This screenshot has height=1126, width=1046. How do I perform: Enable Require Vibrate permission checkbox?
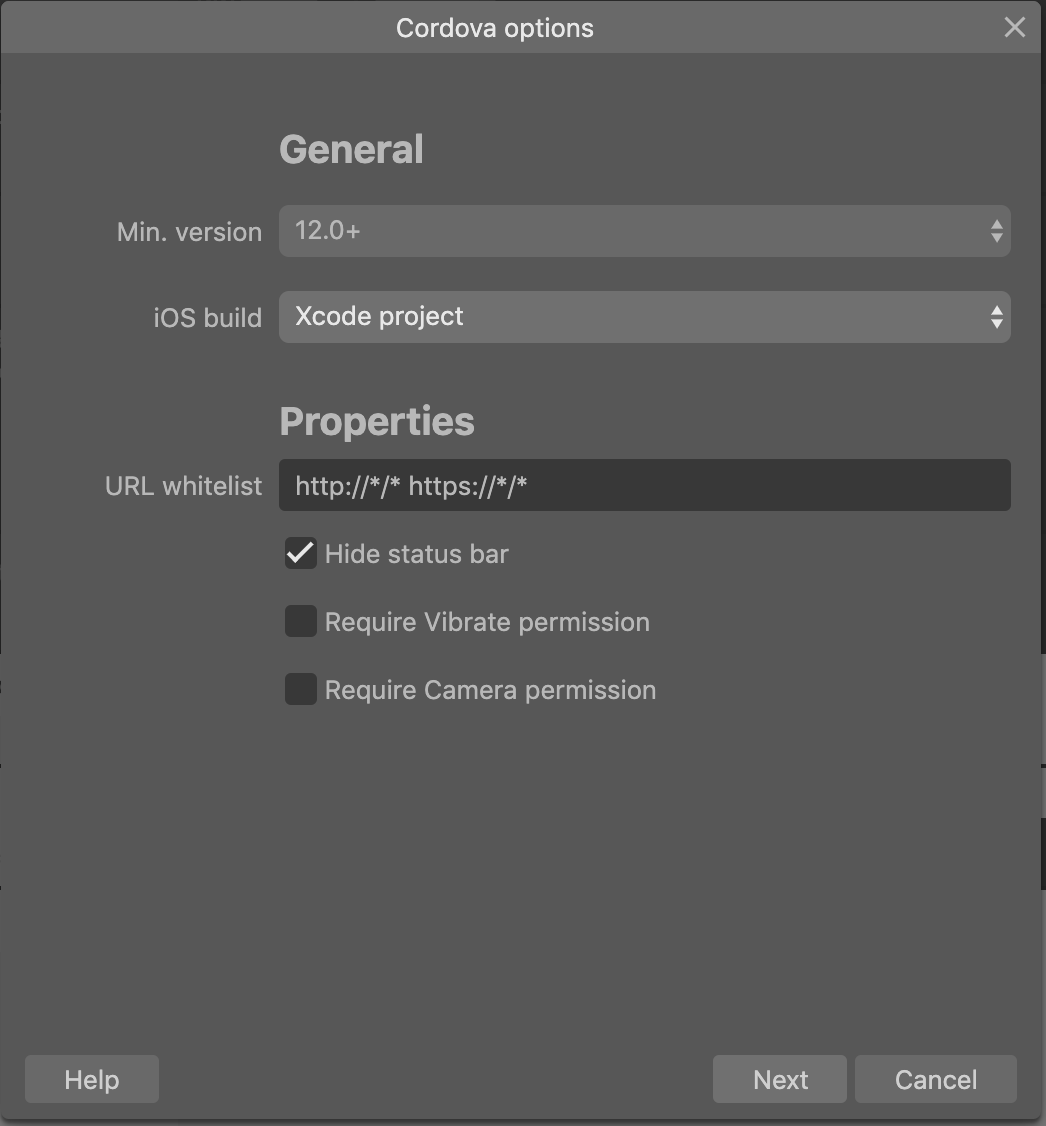[300, 622]
